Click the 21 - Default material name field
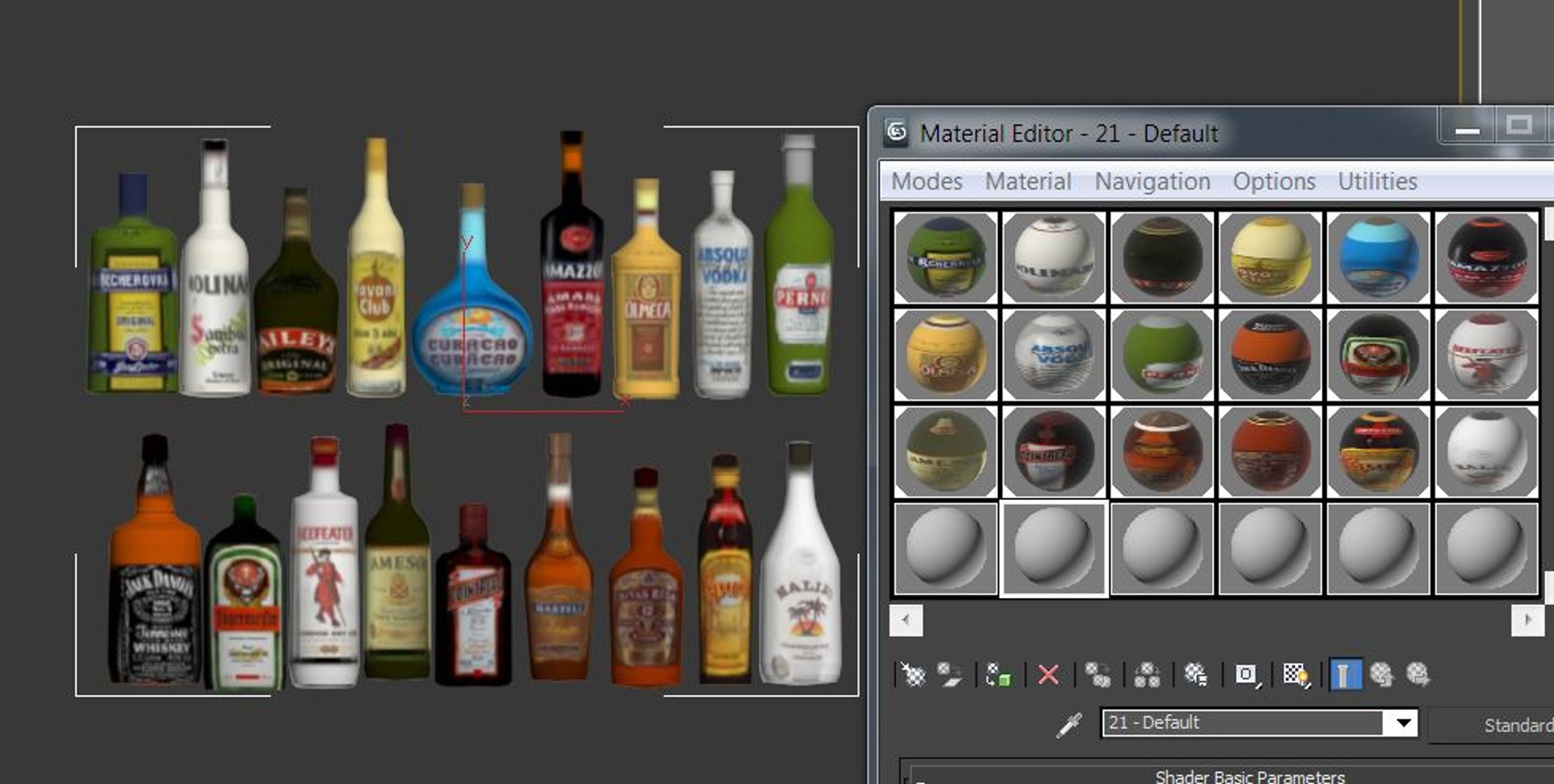Viewport: 1554px width, 784px height. [1244, 723]
